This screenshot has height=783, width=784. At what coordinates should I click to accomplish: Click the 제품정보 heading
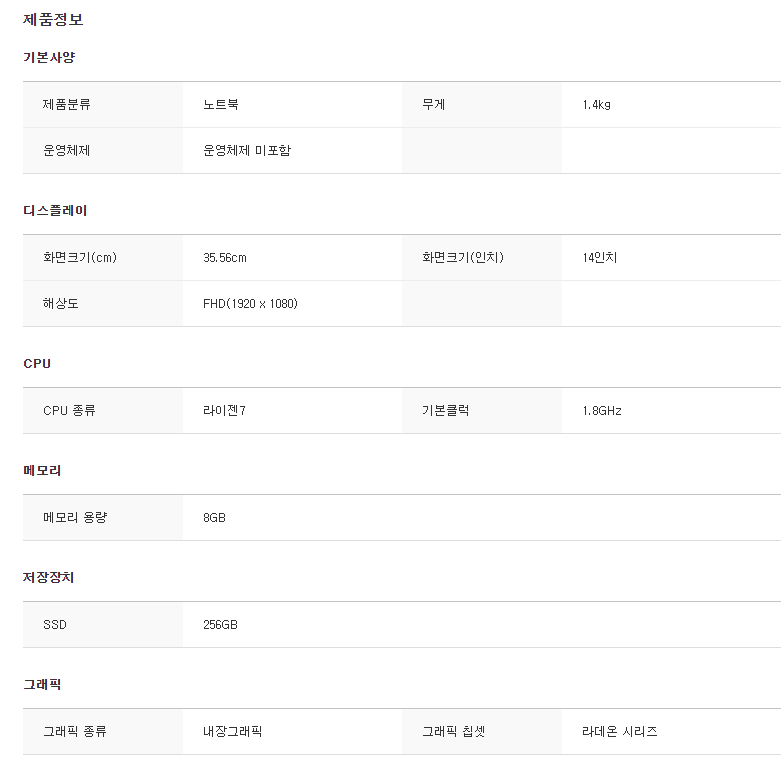point(53,20)
